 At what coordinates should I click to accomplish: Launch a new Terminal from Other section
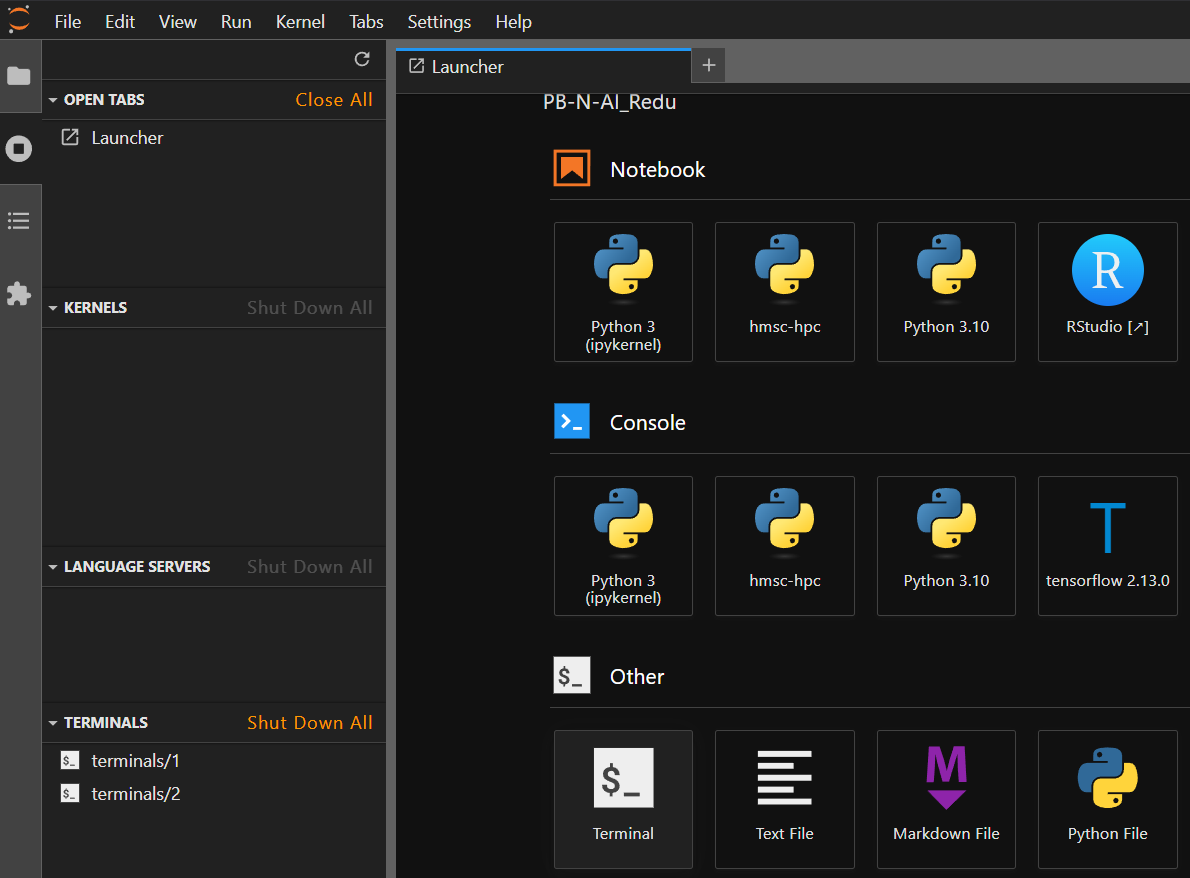point(623,799)
